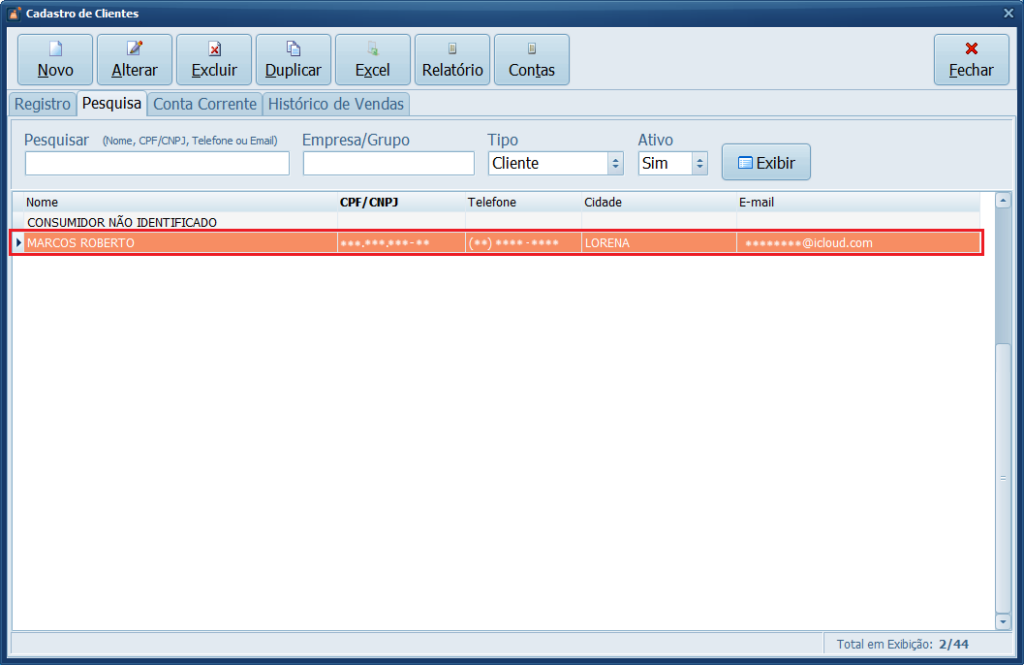Screen dimensions: 1024x665
Task: Click the Fechar button with red X
Action: (971, 60)
